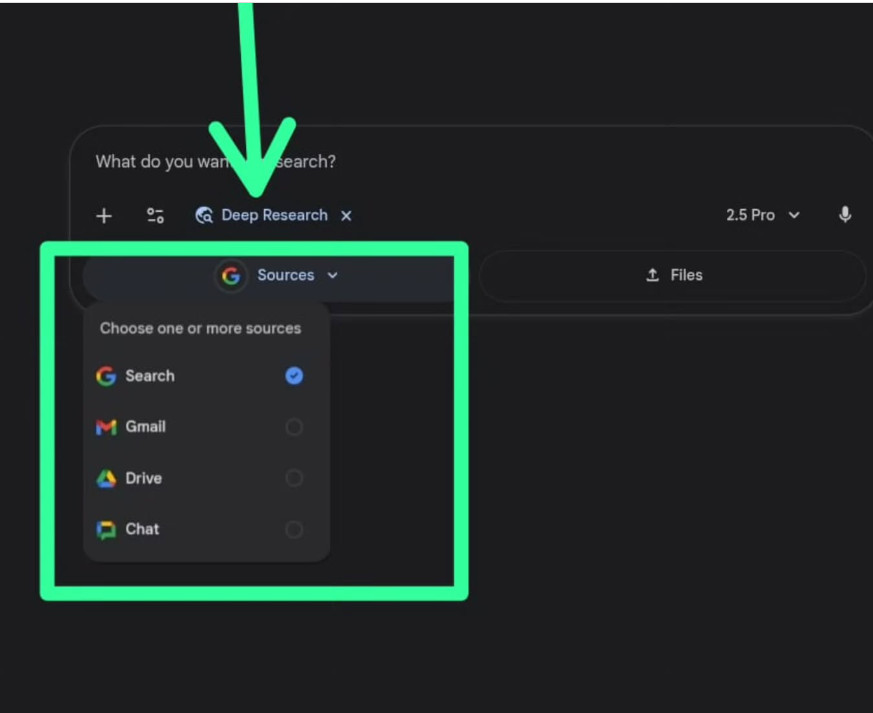Activate the microphone voice input icon
The width and height of the screenshot is (873, 713).
(x=845, y=215)
